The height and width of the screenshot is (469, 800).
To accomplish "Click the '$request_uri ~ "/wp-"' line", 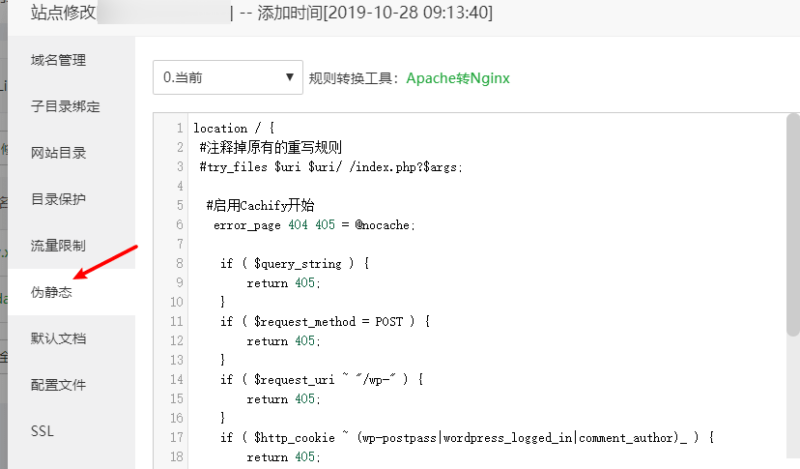I will pyautogui.click(x=321, y=380).
